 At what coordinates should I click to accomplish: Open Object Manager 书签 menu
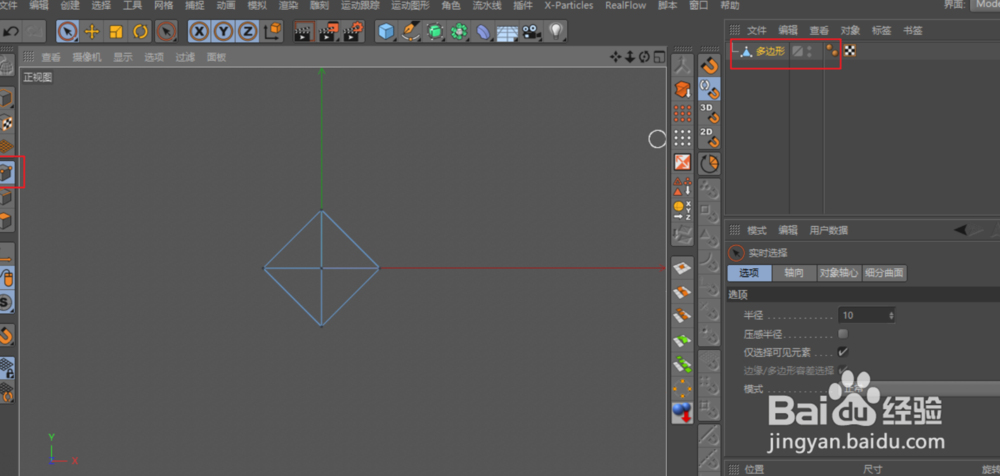(x=913, y=31)
